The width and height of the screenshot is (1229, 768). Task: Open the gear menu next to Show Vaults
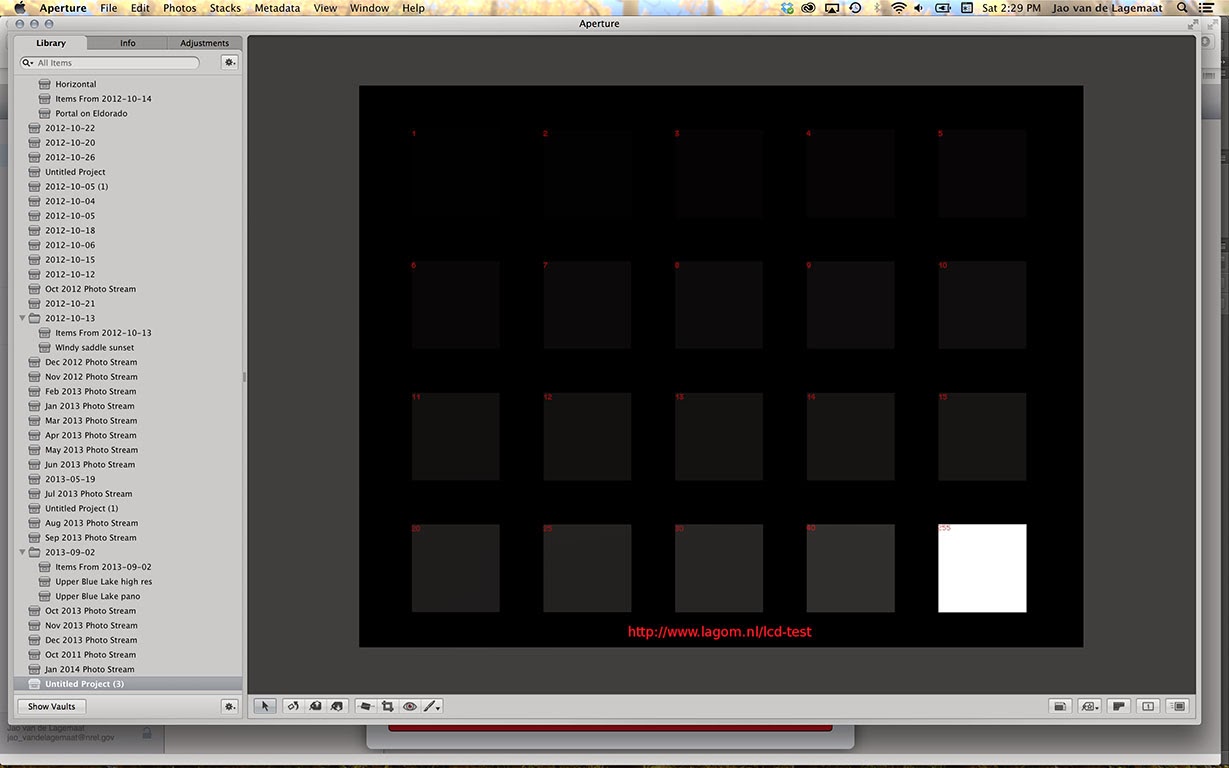click(x=229, y=706)
